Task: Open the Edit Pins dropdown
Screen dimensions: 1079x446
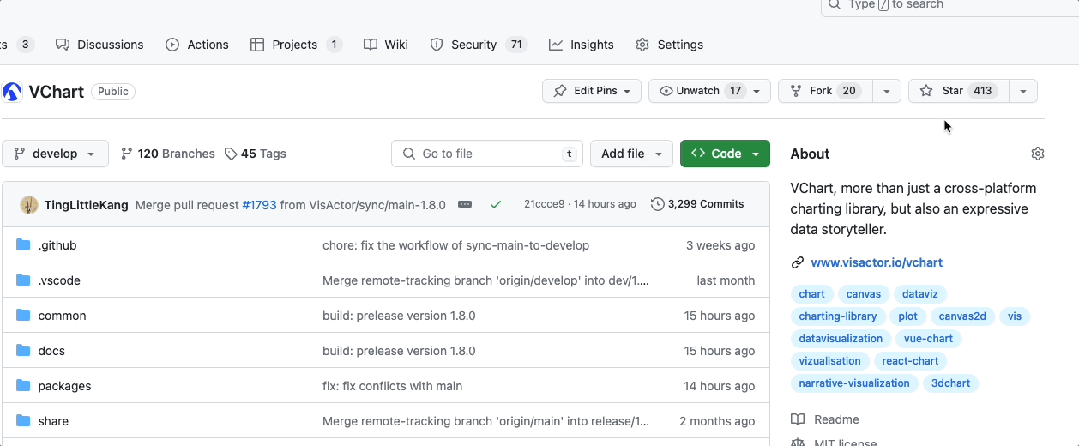Action: [x=592, y=91]
